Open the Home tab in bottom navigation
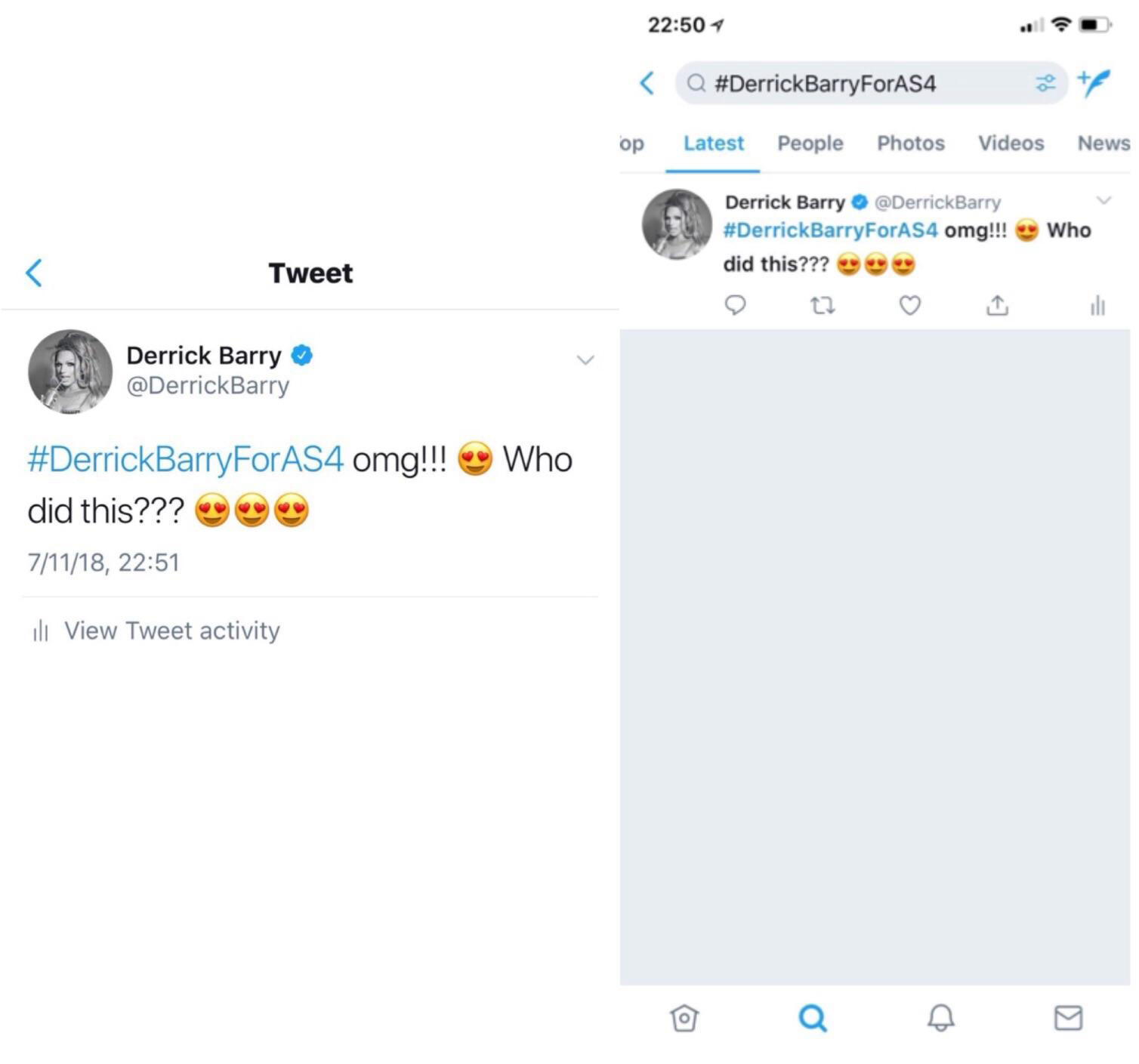The width and height of the screenshot is (1139, 1064). pyautogui.click(x=684, y=1018)
